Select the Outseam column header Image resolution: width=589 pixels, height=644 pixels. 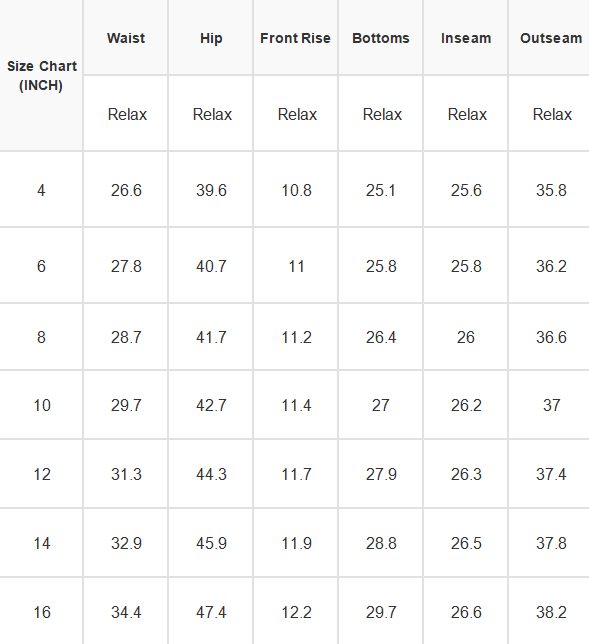point(551,38)
